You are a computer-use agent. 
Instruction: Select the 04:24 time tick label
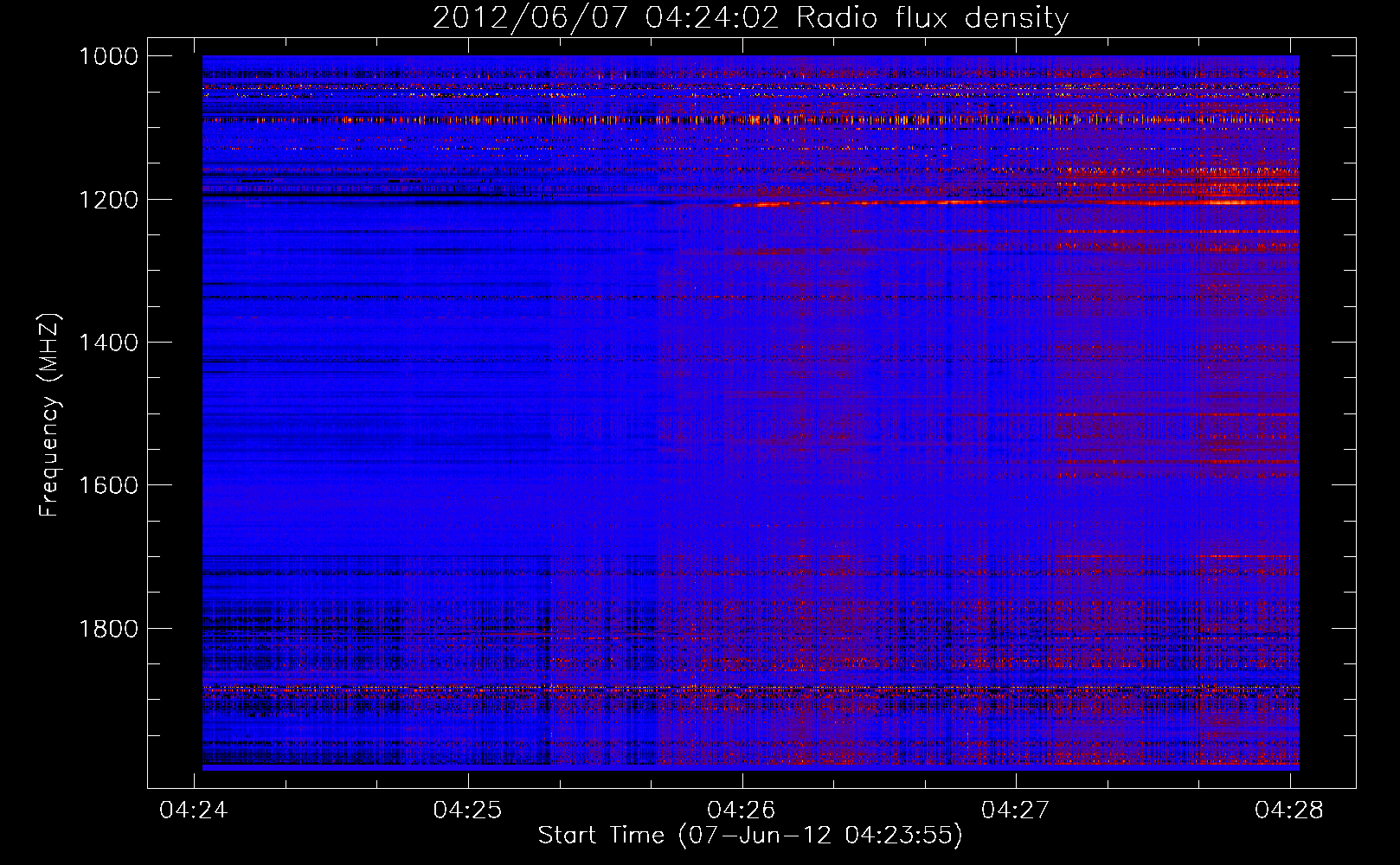click(x=194, y=810)
